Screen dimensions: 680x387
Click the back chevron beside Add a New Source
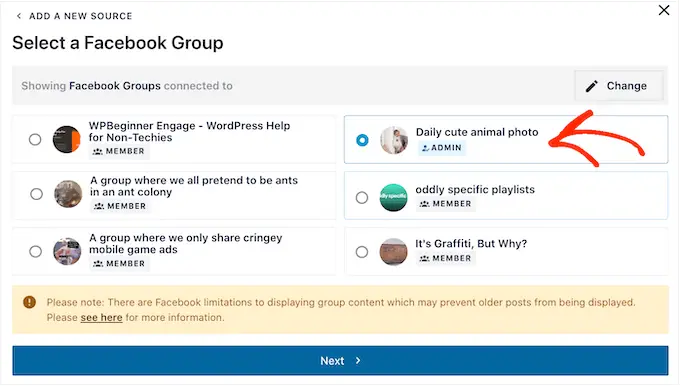[18, 16]
